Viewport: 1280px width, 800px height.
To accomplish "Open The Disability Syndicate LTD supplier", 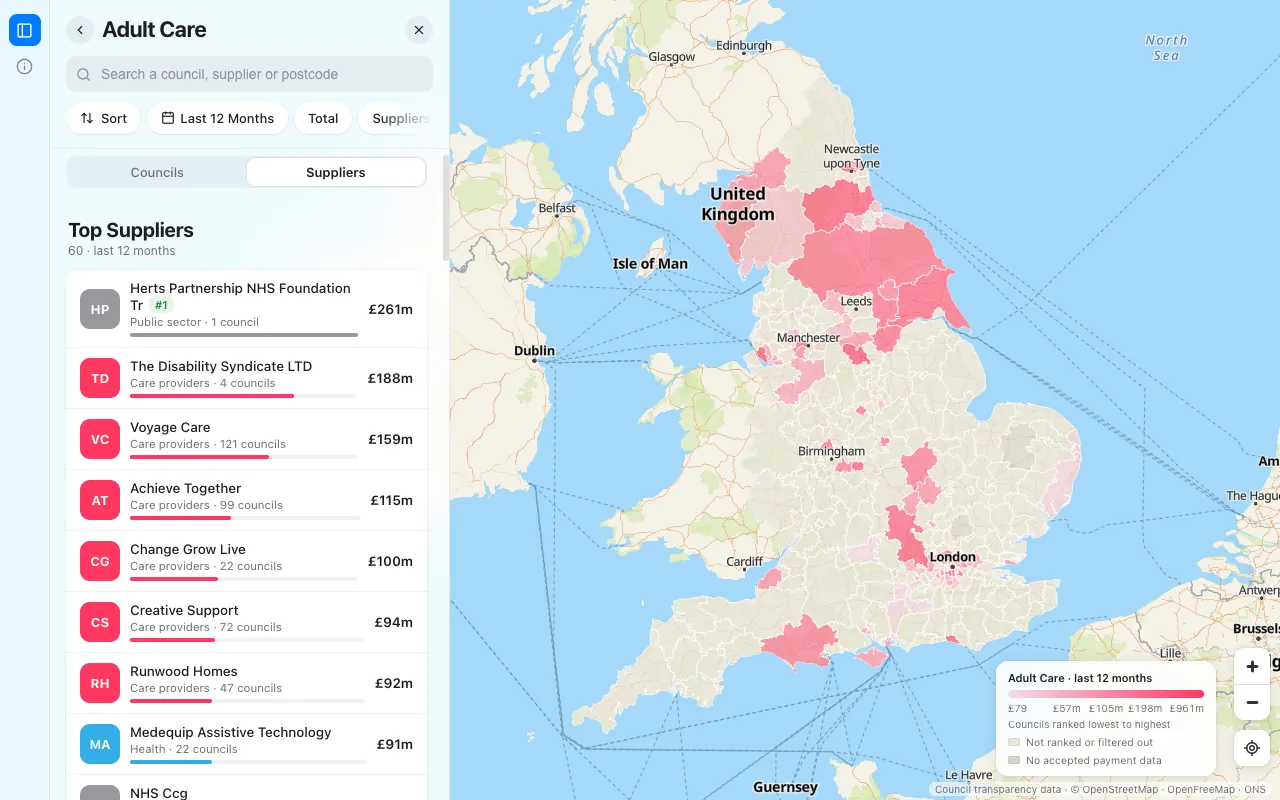I will click(247, 378).
